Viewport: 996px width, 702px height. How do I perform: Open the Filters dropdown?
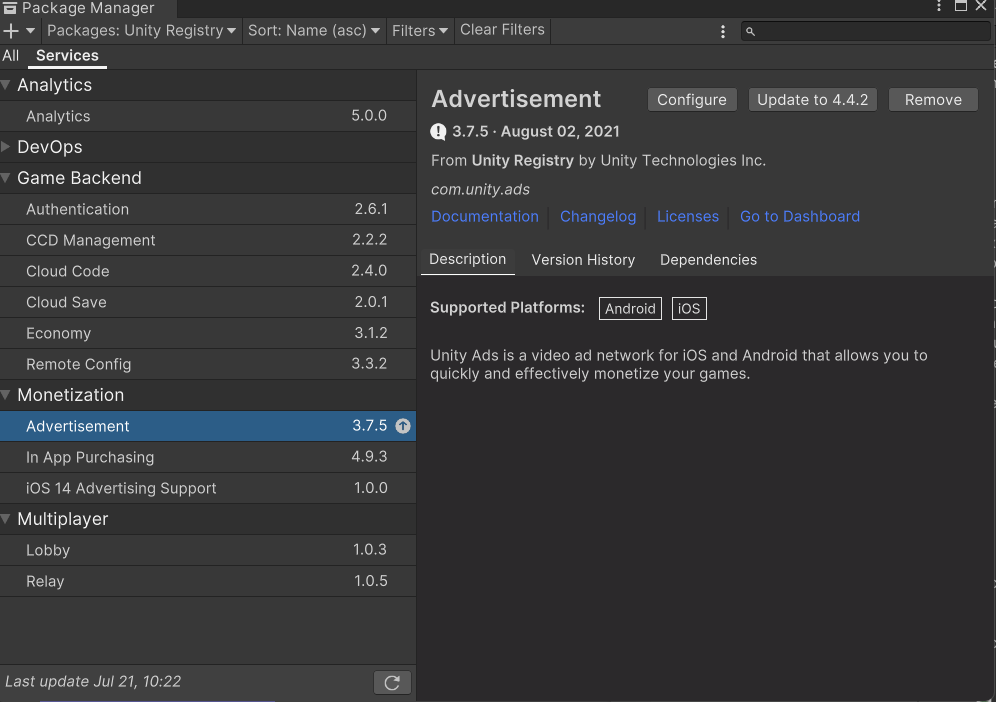[420, 30]
